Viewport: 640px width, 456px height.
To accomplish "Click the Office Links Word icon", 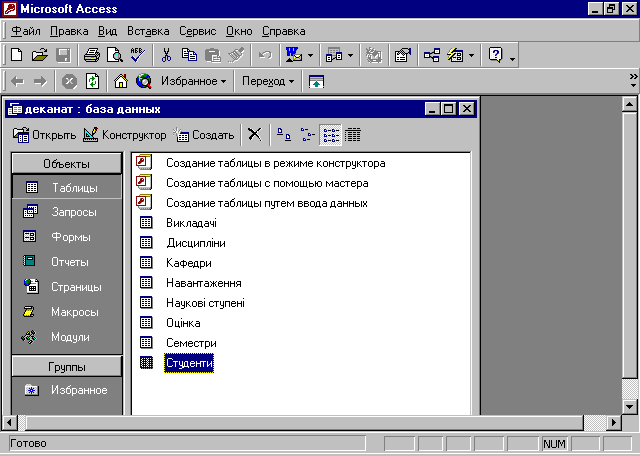I will (293, 55).
